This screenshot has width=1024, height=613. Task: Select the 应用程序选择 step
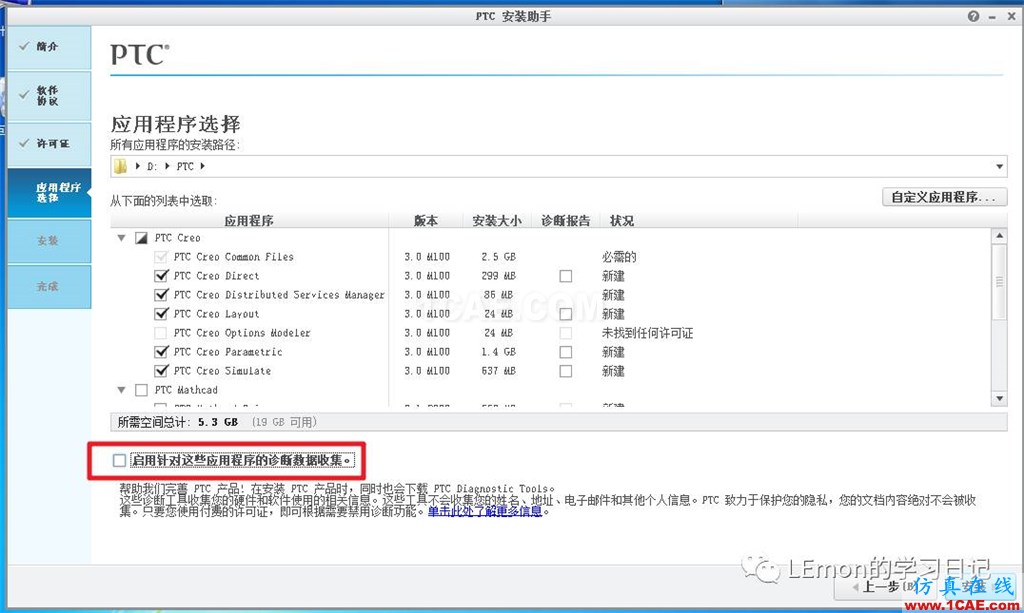tap(50, 193)
